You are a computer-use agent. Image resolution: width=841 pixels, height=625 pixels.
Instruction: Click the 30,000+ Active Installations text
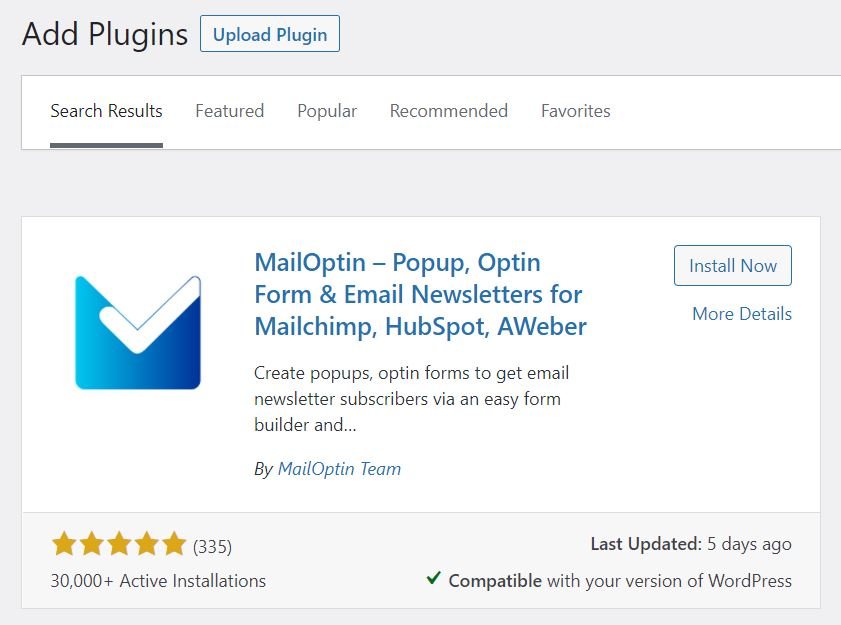pyautogui.click(x=158, y=581)
